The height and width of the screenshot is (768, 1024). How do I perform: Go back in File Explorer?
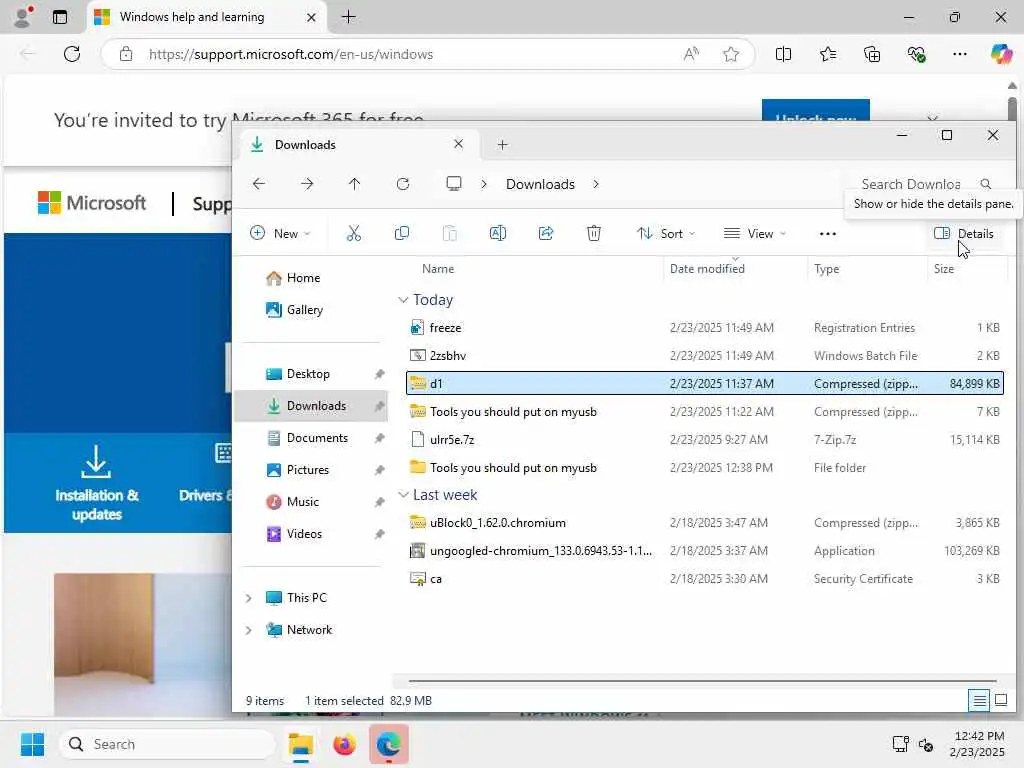pyautogui.click(x=259, y=184)
